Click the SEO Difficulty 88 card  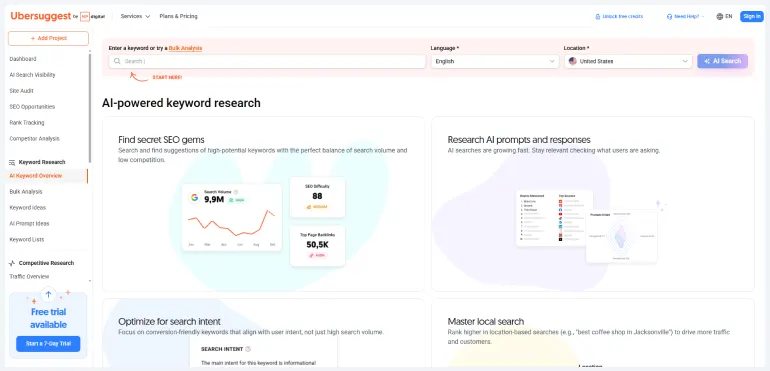pyautogui.click(x=317, y=197)
